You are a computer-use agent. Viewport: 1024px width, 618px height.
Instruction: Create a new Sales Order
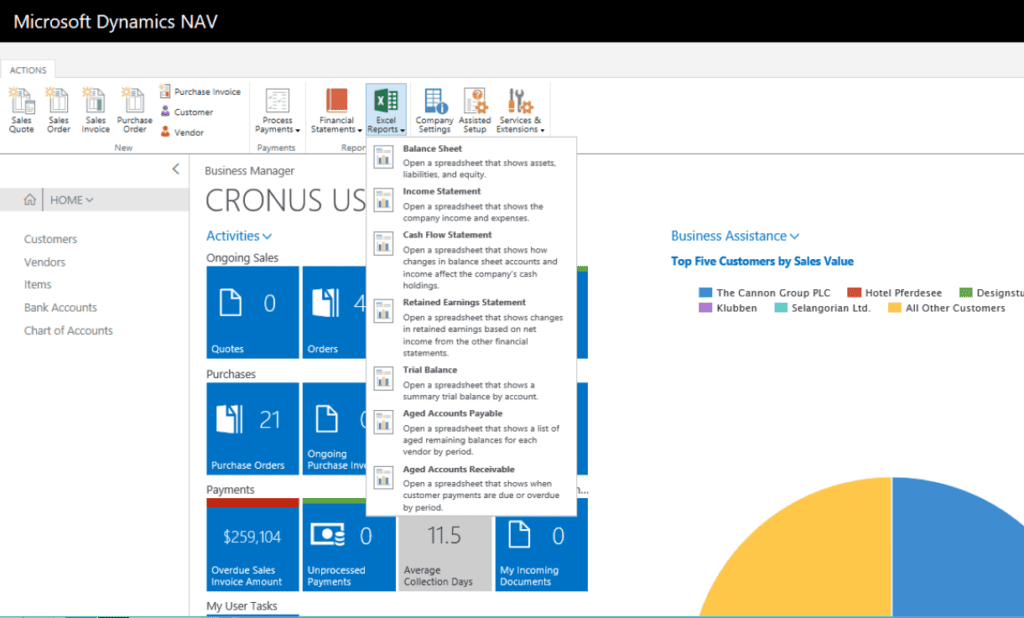[x=58, y=110]
